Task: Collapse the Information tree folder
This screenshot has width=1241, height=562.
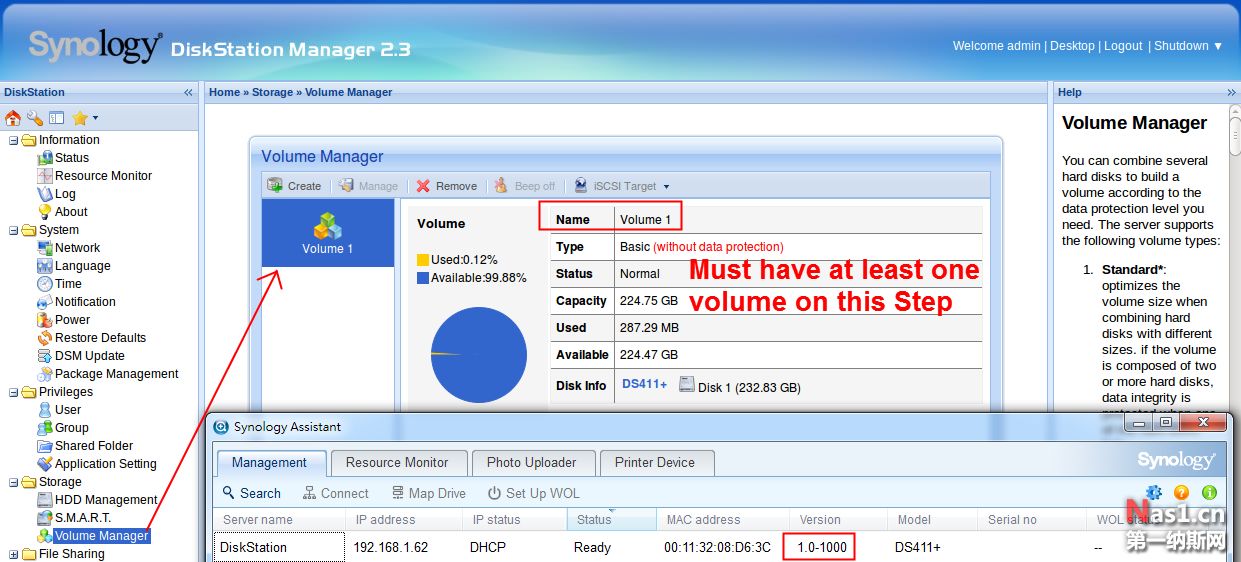Action: point(13,140)
